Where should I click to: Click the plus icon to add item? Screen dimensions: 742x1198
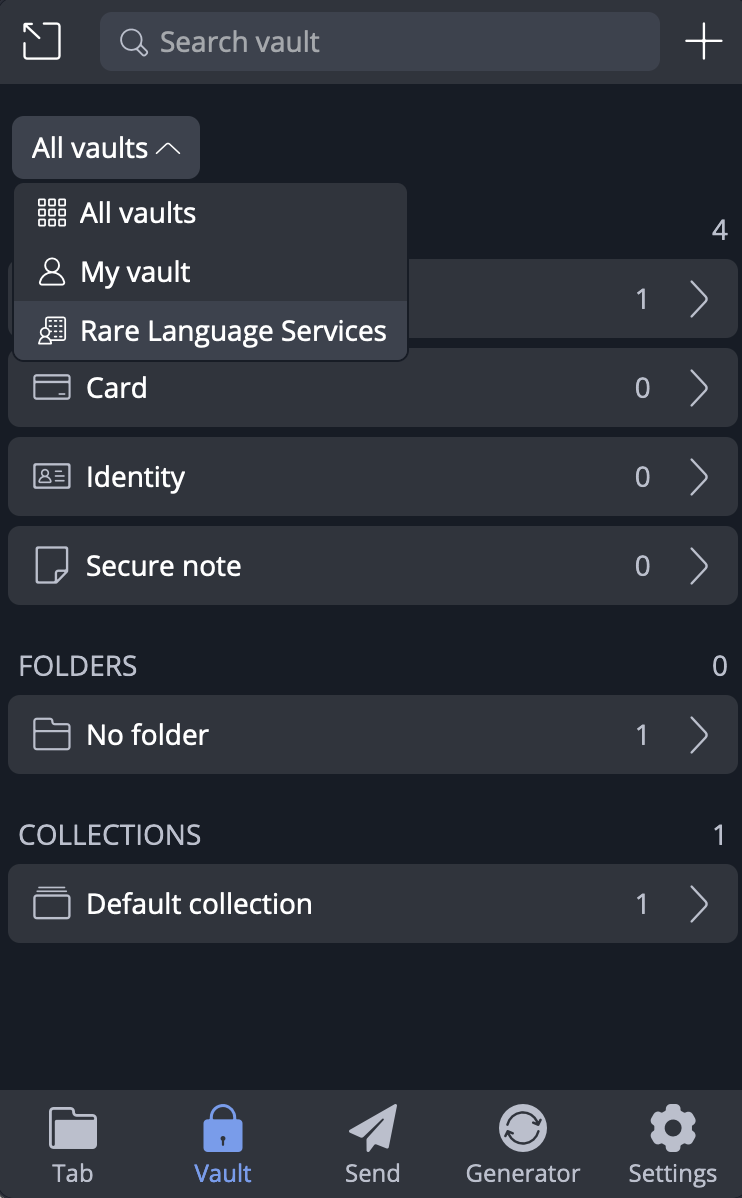703,41
